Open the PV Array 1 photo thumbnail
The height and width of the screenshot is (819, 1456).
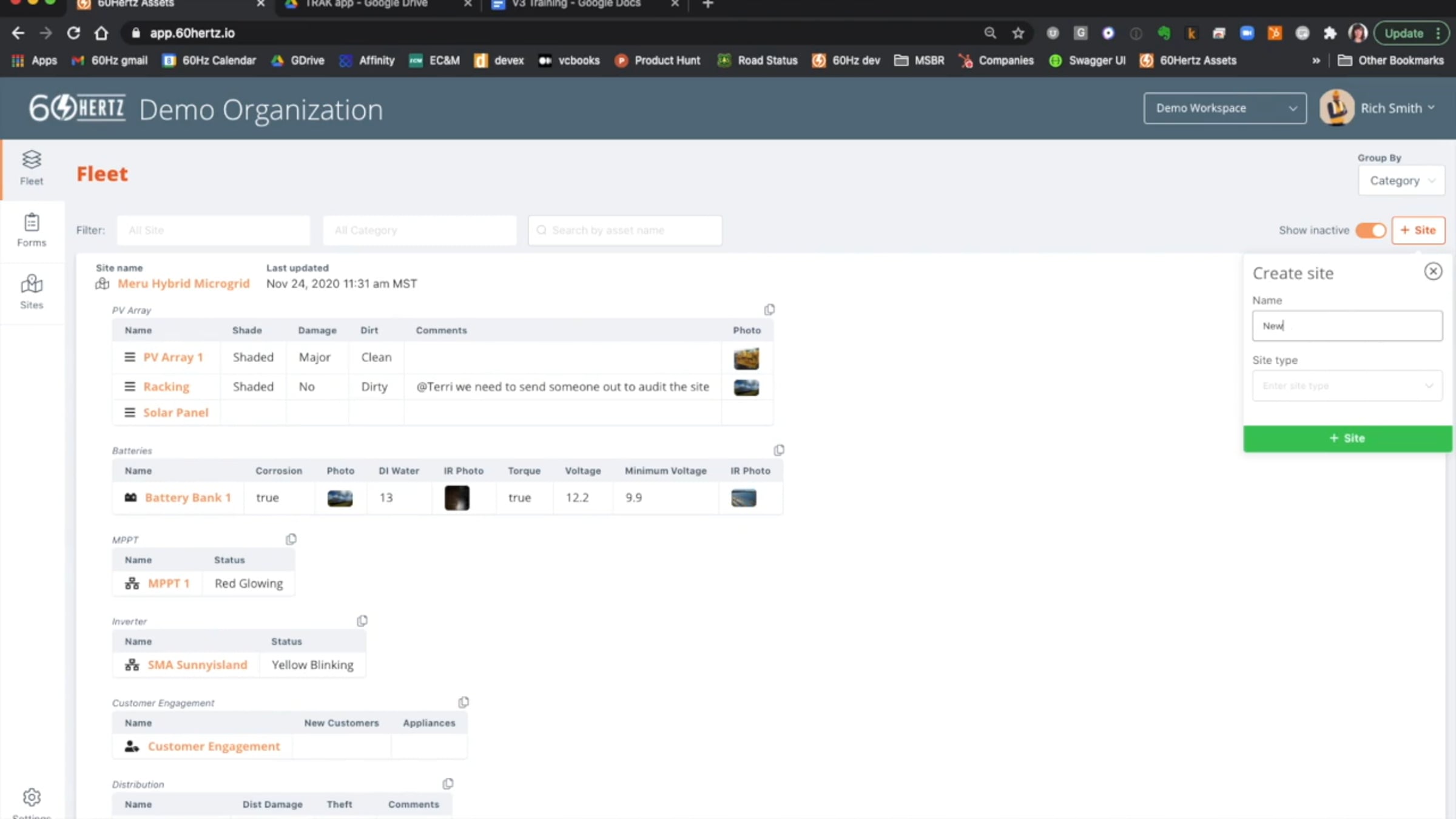coord(746,358)
